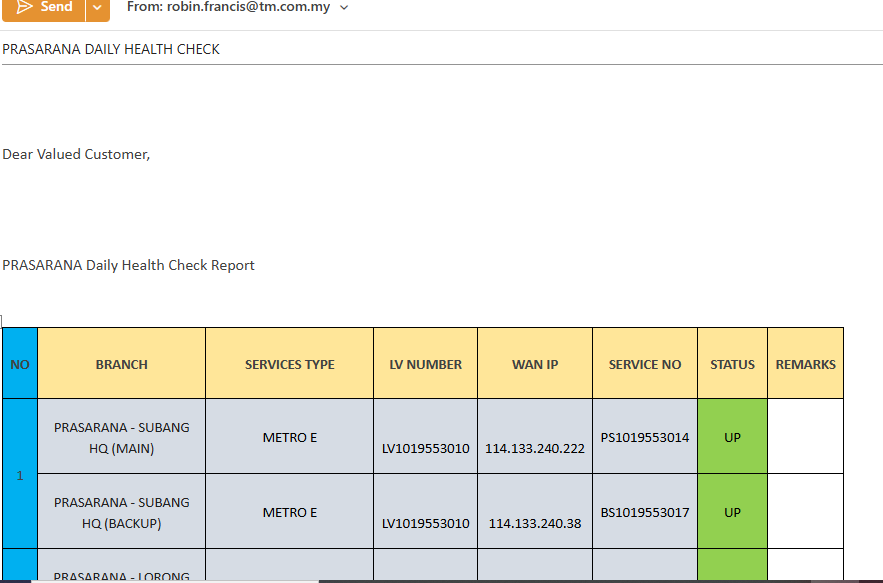
Task: Click the REMARKS header cell
Action: coord(806,364)
